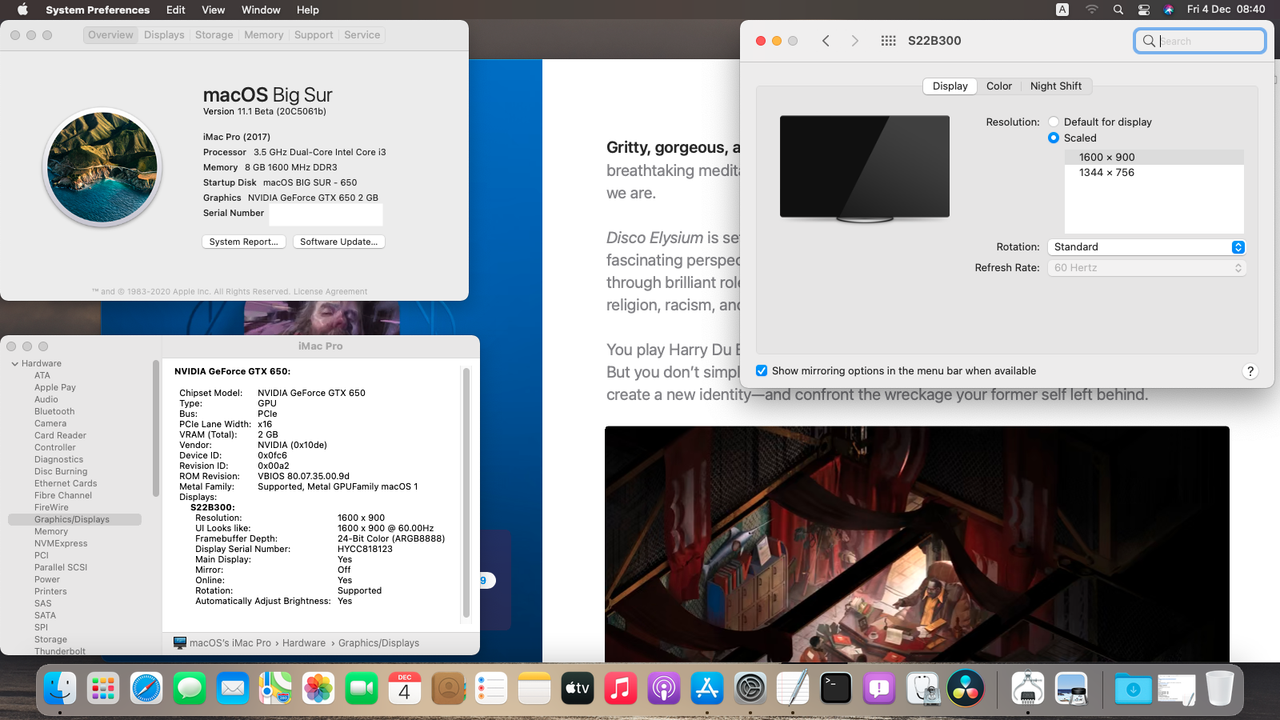Viewport: 1280px width, 720px height.
Task: Select 1344 × 756 resolution
Action: [1154, 173]
